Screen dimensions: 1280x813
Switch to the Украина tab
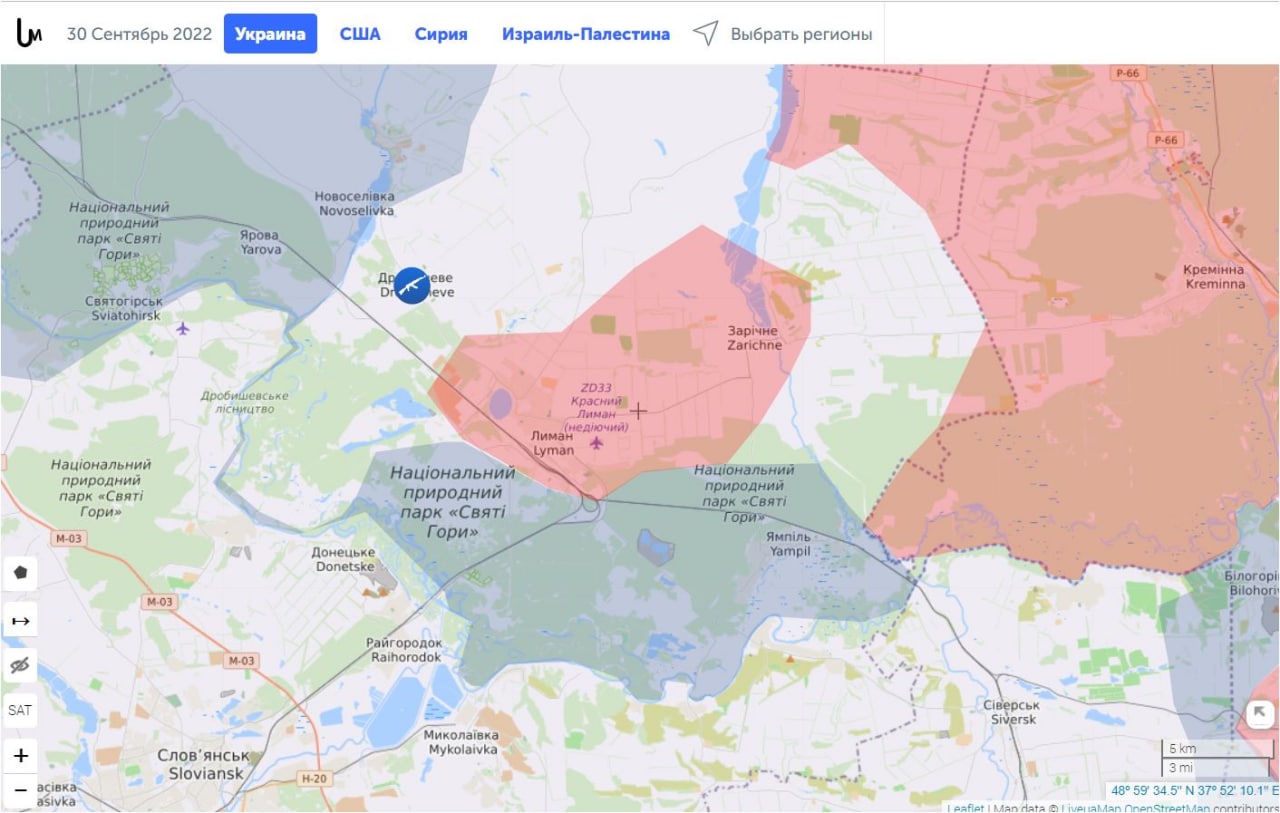pos(270,34)
